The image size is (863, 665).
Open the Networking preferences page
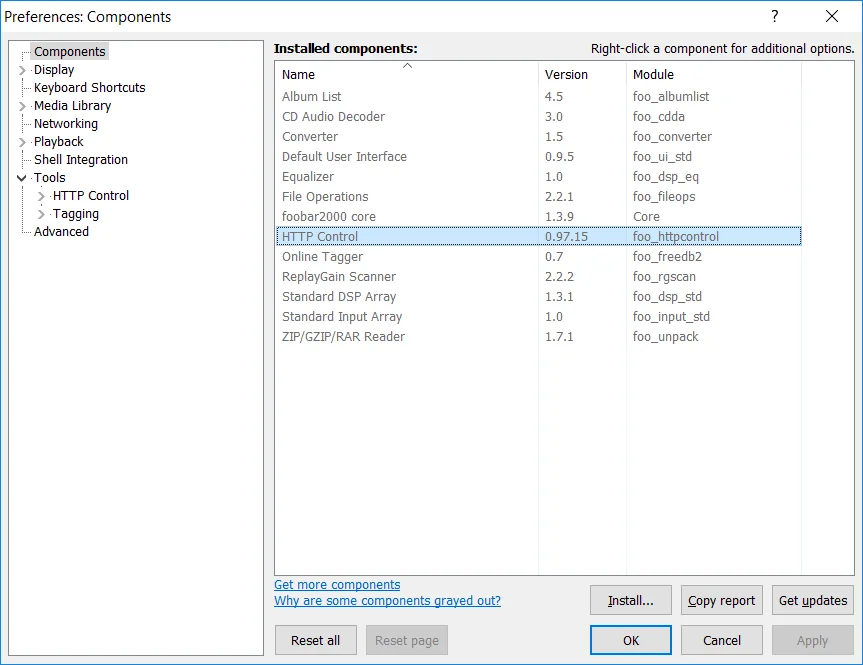(x=66, y=124)
